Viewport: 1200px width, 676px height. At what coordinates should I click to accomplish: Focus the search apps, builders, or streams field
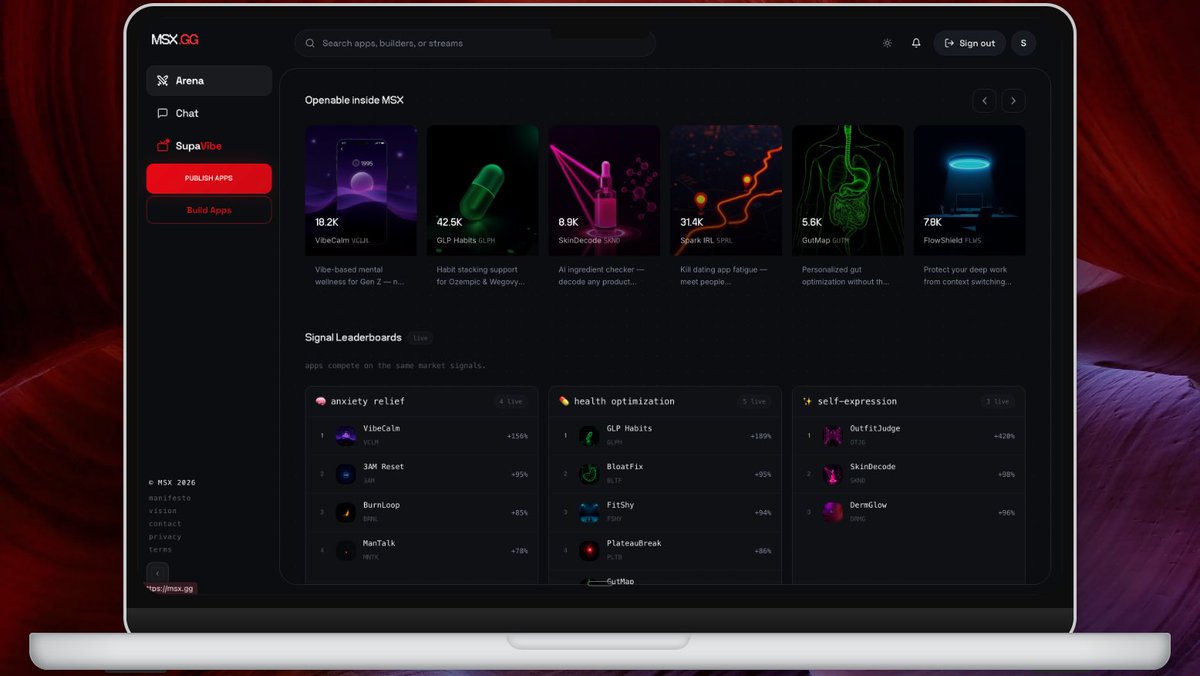[475, 43]
